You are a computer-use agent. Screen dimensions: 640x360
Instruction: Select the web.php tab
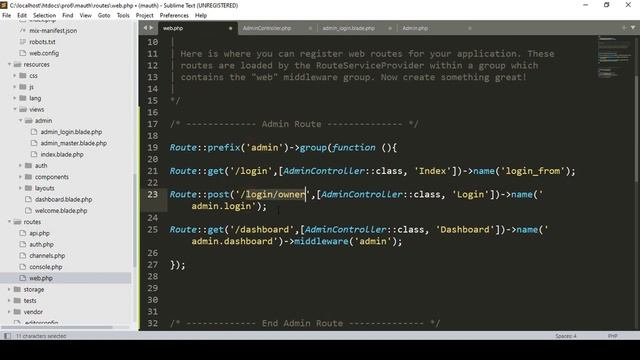point(173,28)
